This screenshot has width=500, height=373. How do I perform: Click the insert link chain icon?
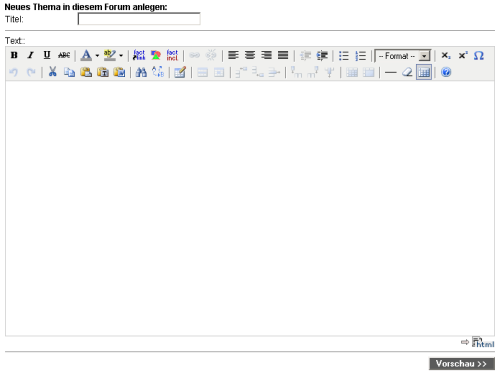click(194, 55)
